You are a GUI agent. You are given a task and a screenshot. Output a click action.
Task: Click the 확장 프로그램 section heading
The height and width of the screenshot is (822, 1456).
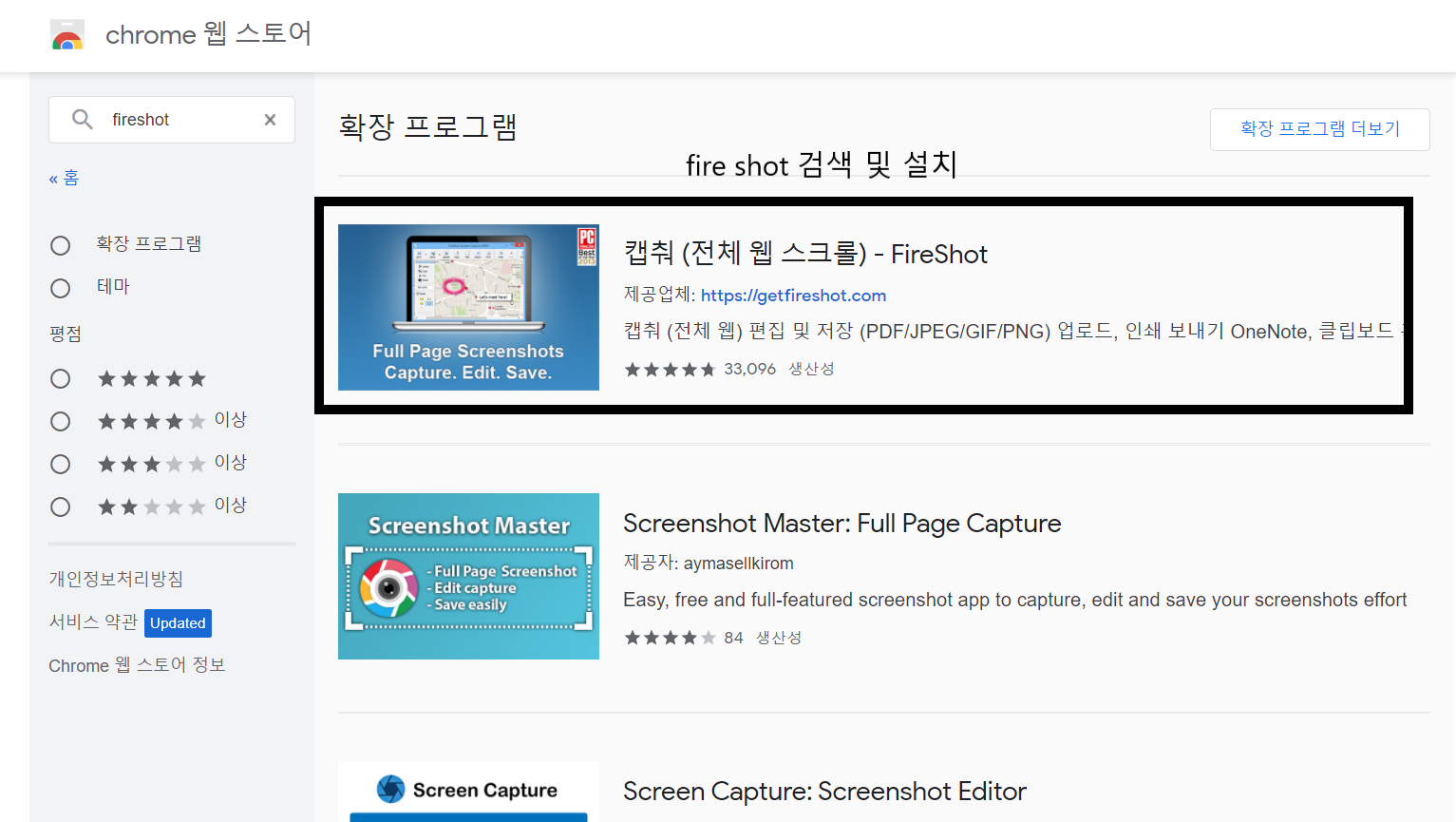[x=427, y=127]
